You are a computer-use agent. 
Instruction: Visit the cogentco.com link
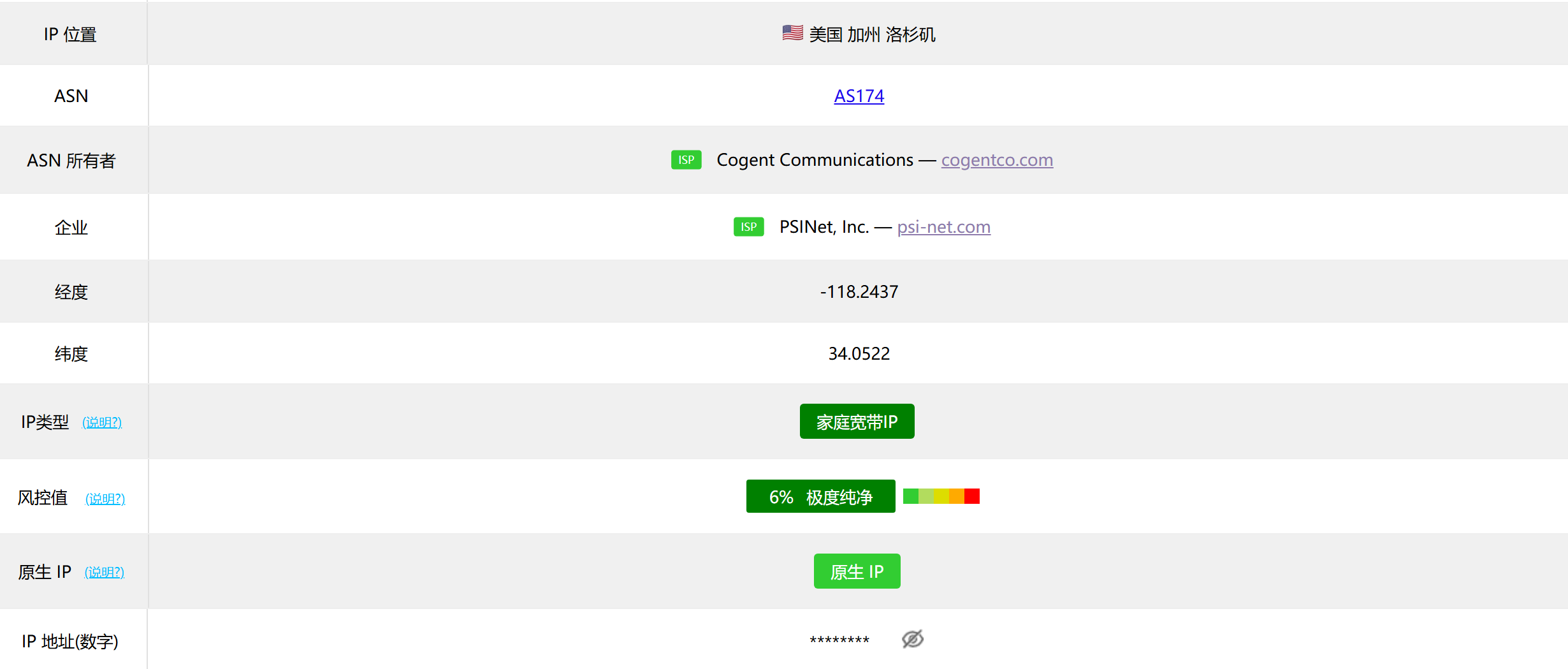click(x=997, y=160)
